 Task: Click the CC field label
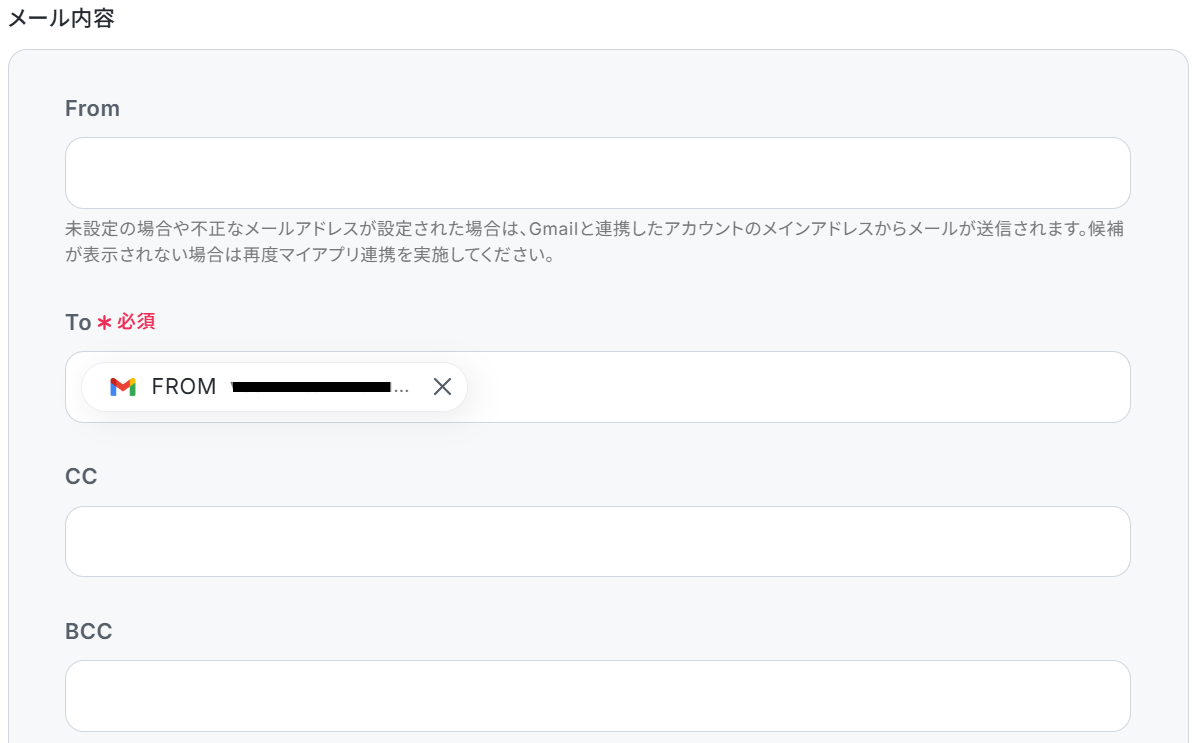[x=81, y=476]
